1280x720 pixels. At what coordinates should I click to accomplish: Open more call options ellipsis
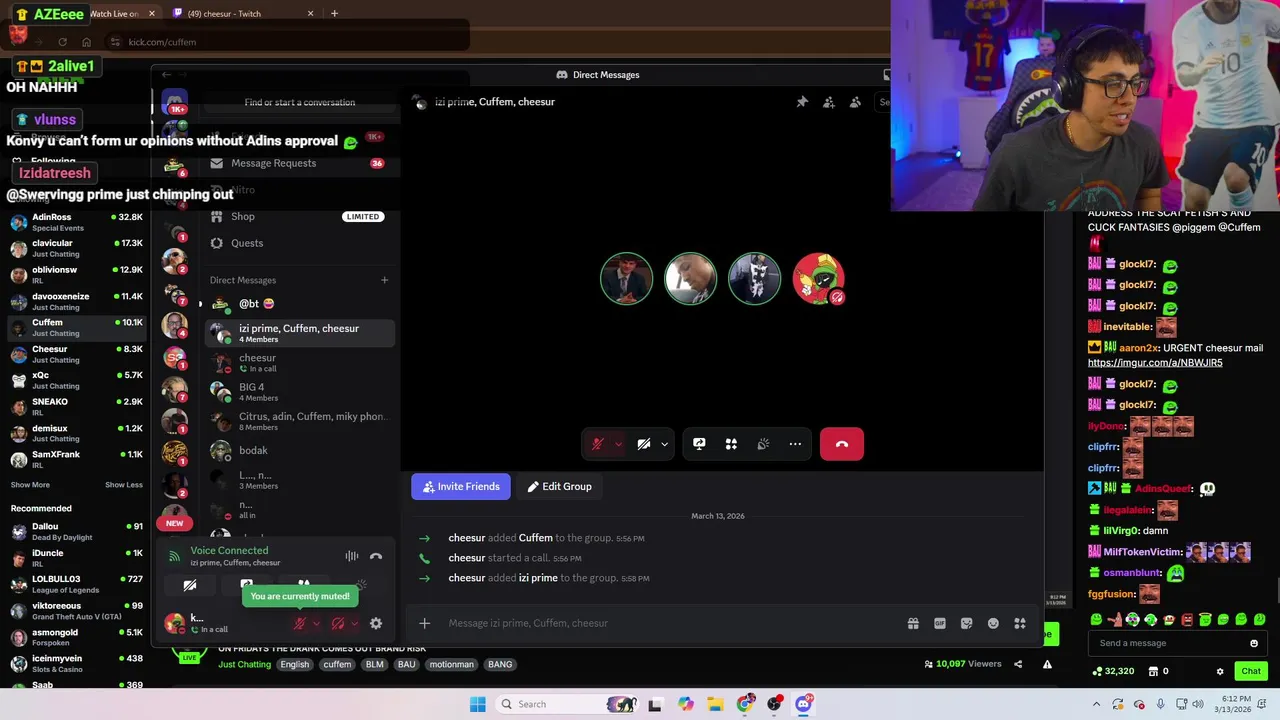pyautogui.click(x=795, y=444)
